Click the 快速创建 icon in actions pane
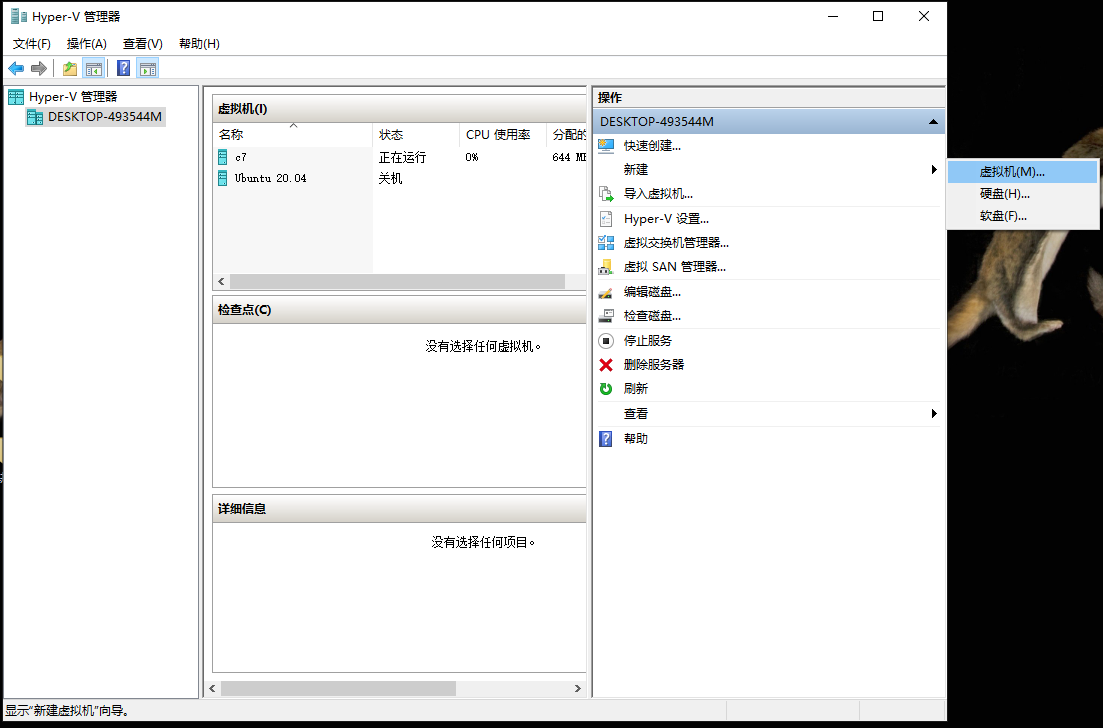This screenshot has height=728, width=1103. click(x=606, y=146)
